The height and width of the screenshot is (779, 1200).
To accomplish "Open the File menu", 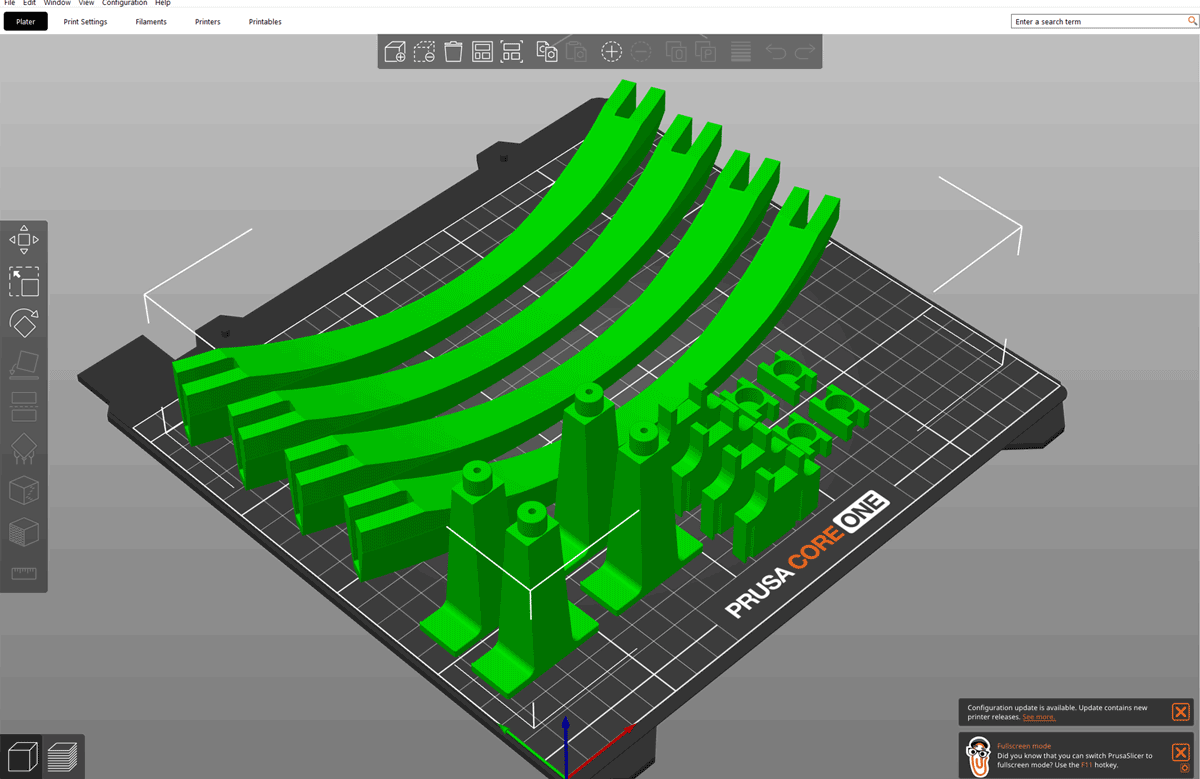I will click(10, 4).
